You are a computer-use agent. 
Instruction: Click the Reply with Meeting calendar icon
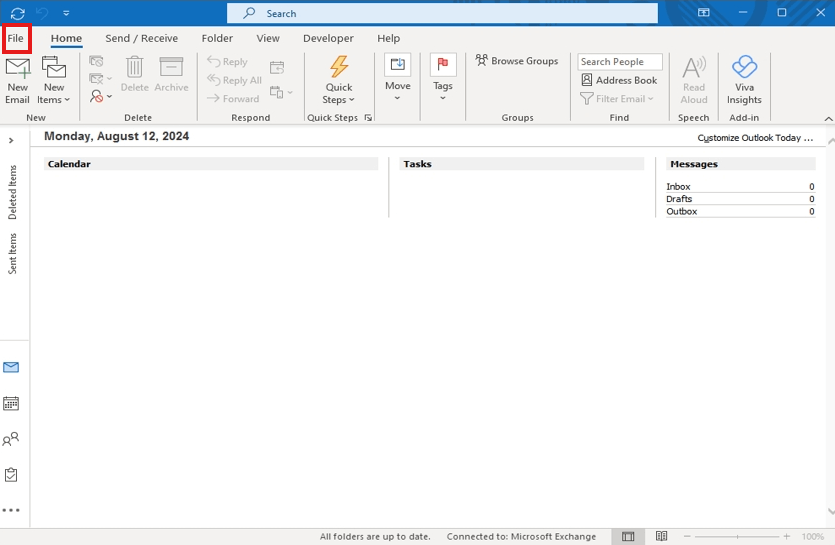pos(277,67)
